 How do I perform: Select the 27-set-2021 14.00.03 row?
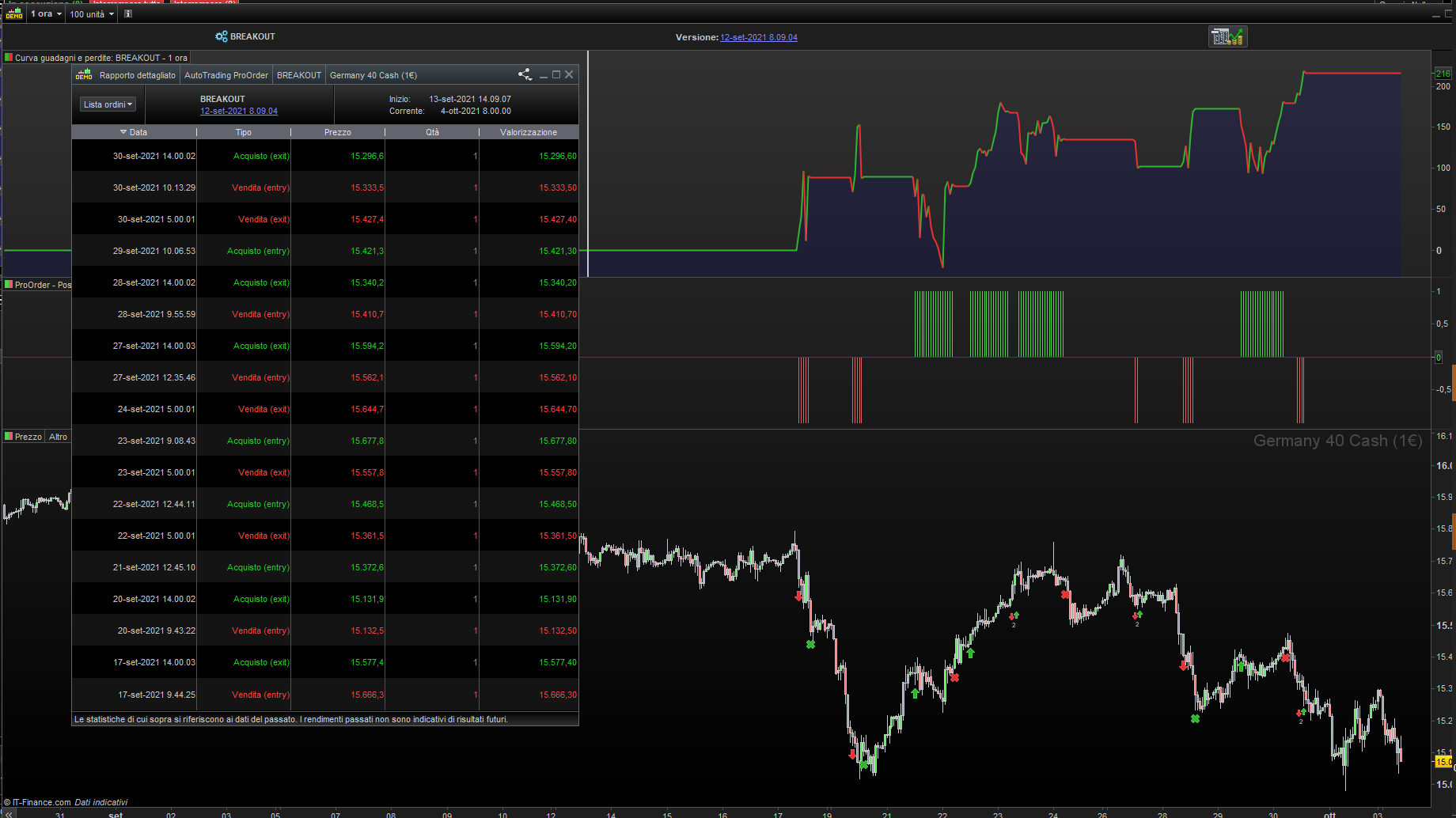point(325,346)
